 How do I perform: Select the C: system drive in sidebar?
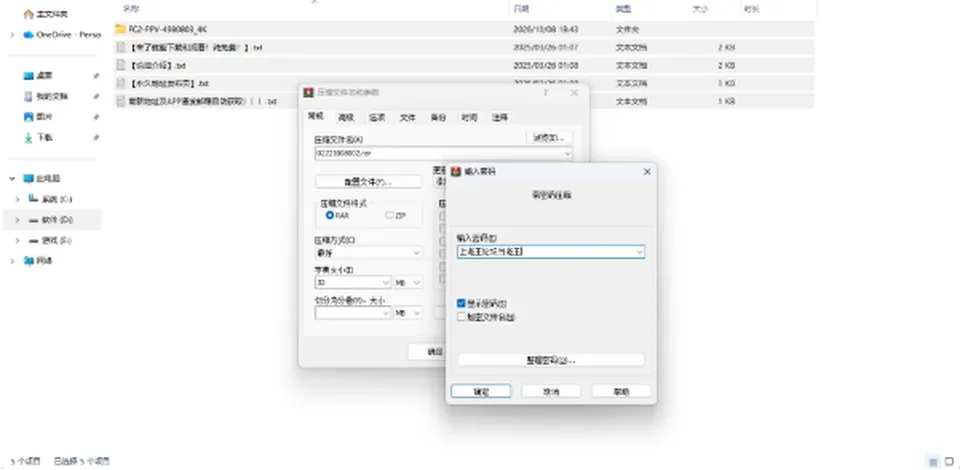[x=50, y=199]
